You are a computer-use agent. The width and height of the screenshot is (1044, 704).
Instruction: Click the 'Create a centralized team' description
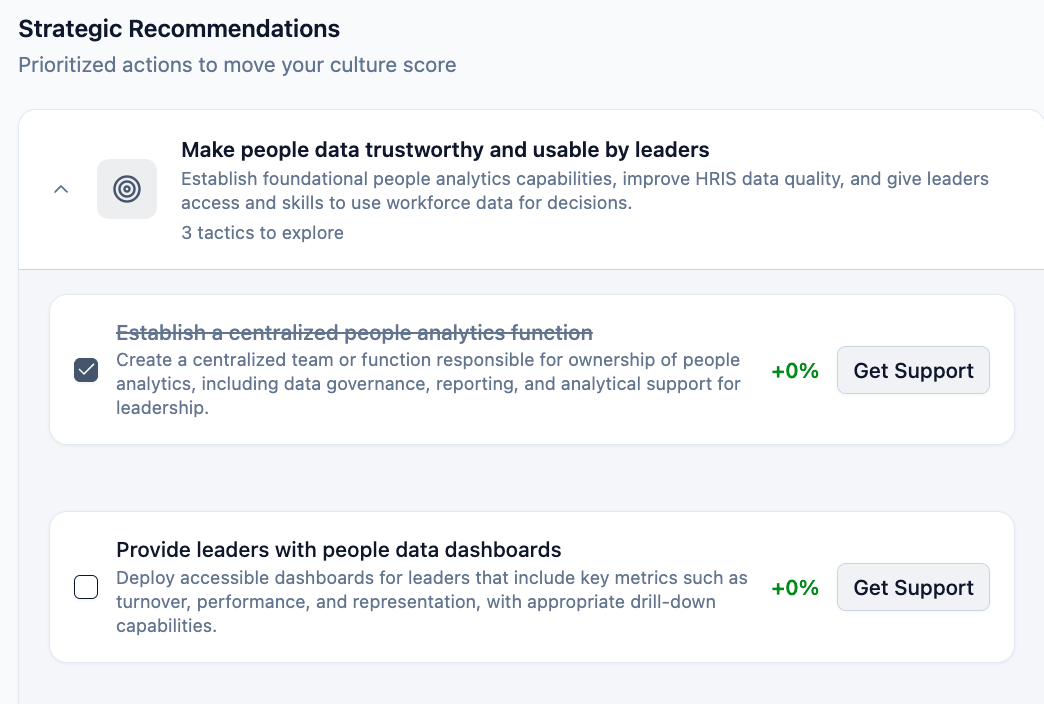coord(428,384)
